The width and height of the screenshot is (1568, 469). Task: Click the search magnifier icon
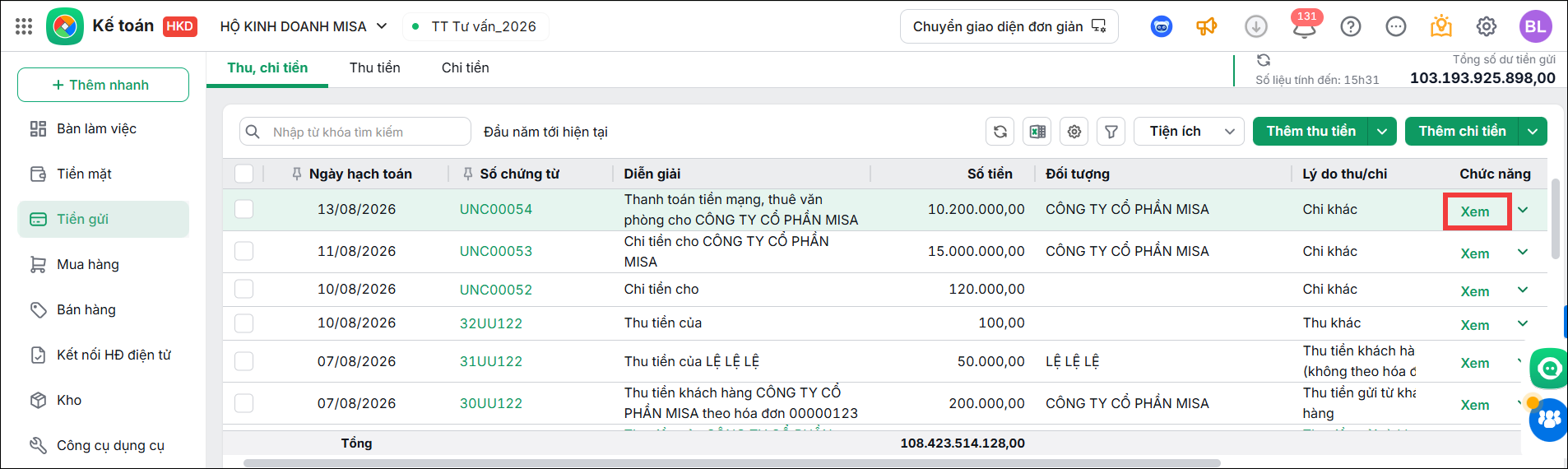point(253,132)
